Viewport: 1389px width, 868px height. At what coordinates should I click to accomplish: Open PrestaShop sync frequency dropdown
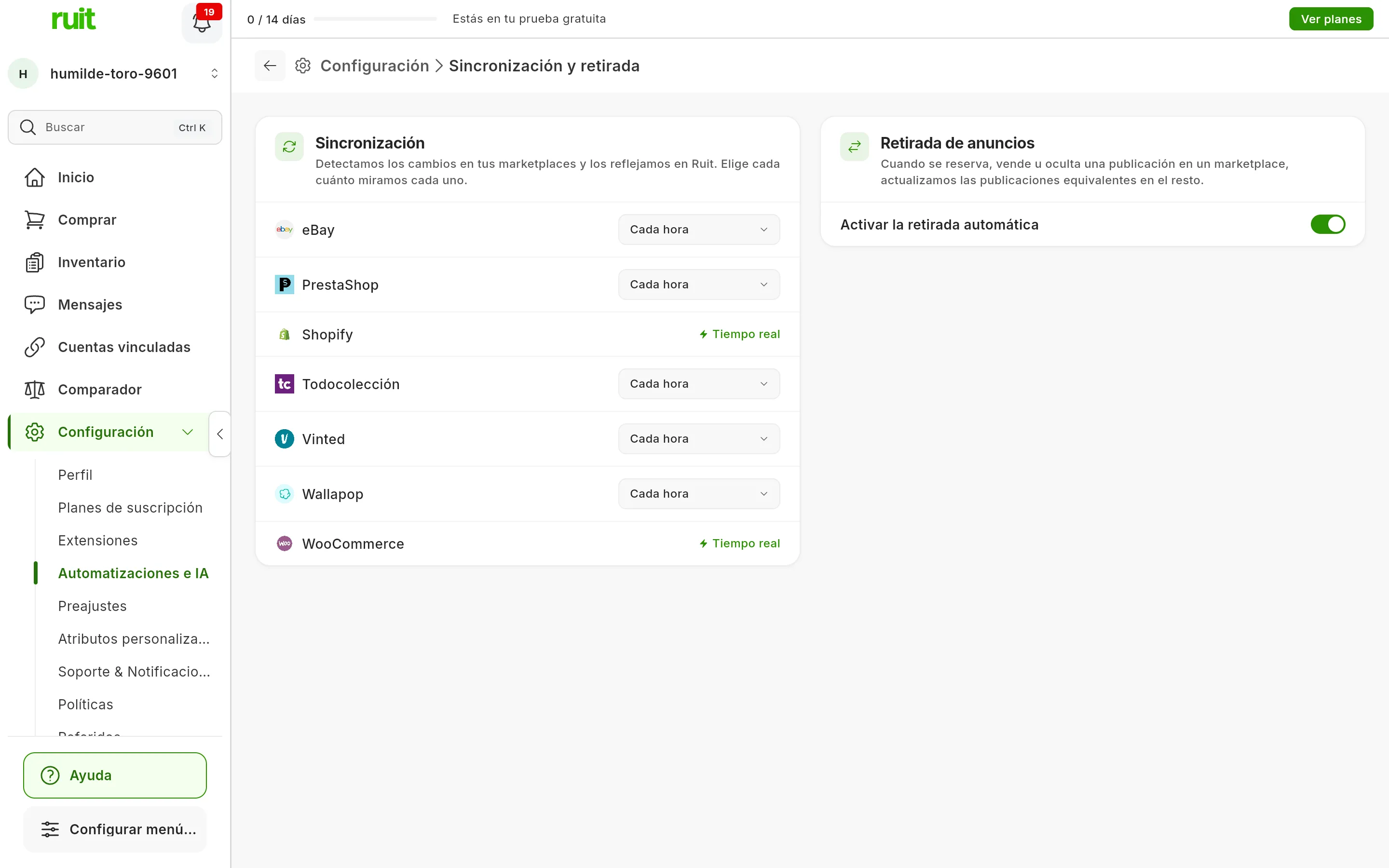[x=699, y=285]
